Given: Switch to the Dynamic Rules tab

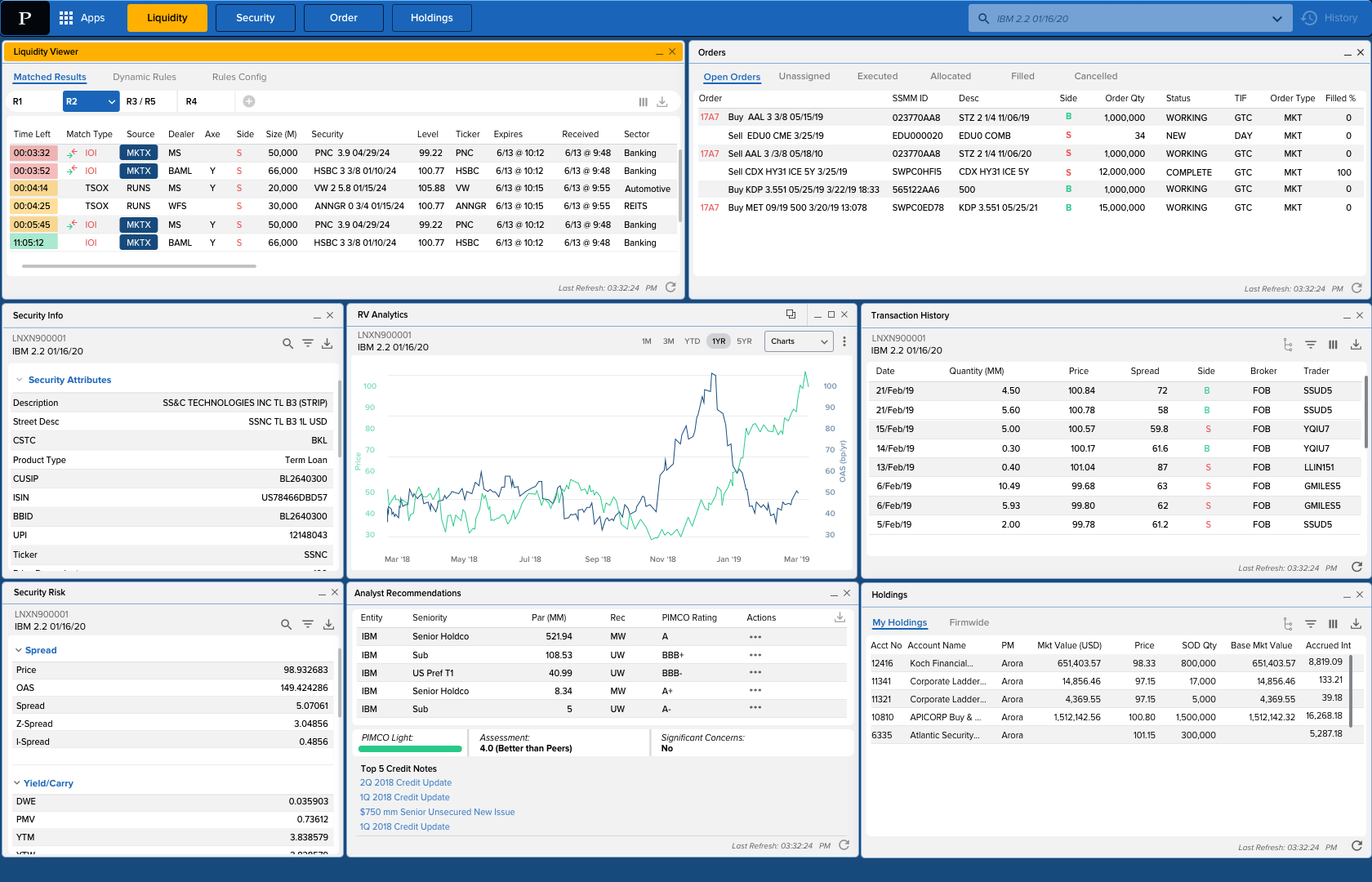Looking at the screenshot, I should pos(145,77).
